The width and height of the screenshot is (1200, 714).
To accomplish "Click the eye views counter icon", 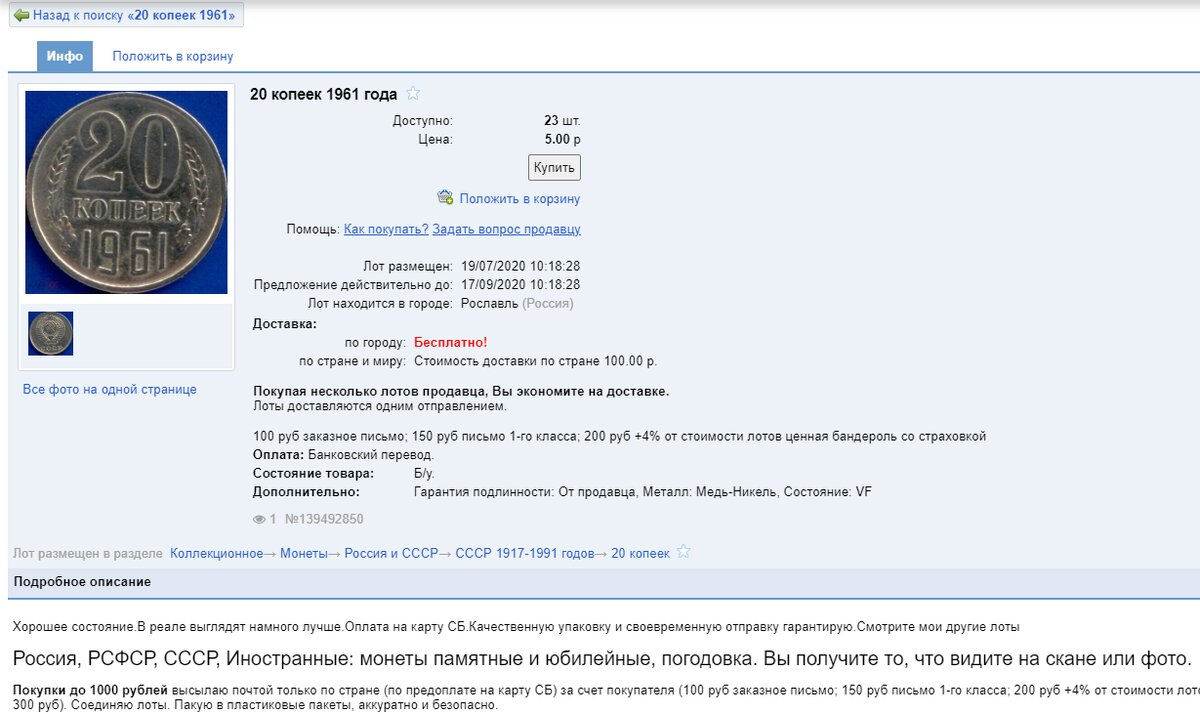I will point(260,519).
